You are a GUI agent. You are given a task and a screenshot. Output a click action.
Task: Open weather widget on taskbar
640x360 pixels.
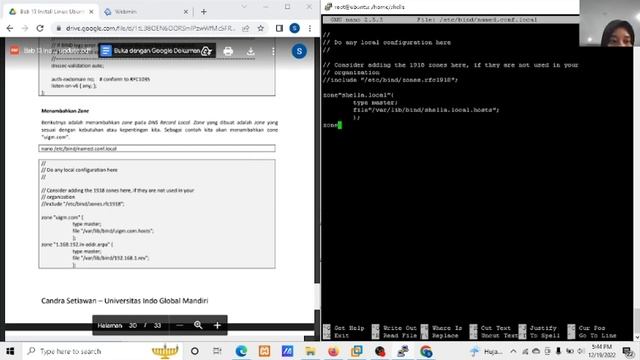(486, 351)
